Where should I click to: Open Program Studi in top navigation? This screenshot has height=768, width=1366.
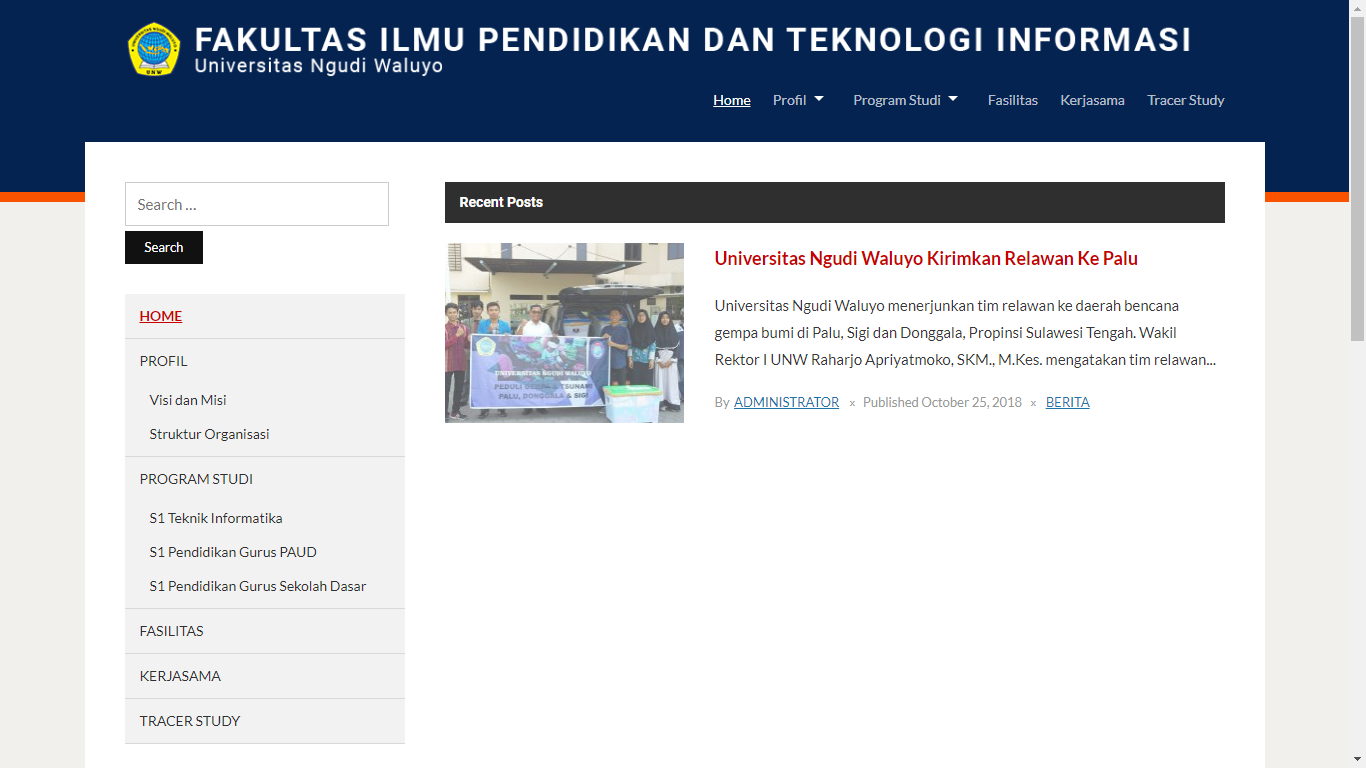[x=897, y=100]
